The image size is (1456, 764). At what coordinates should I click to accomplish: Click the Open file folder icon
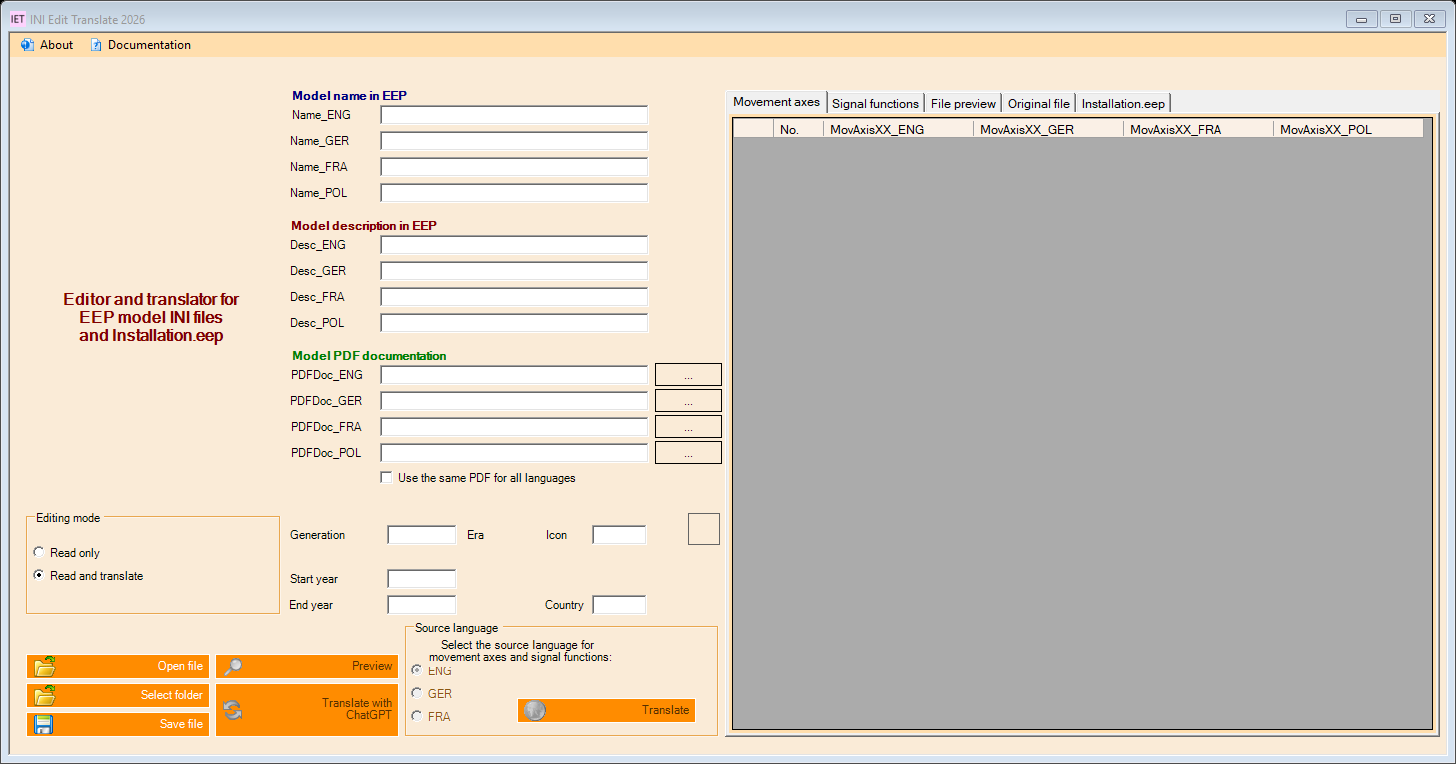pos(45,666)
